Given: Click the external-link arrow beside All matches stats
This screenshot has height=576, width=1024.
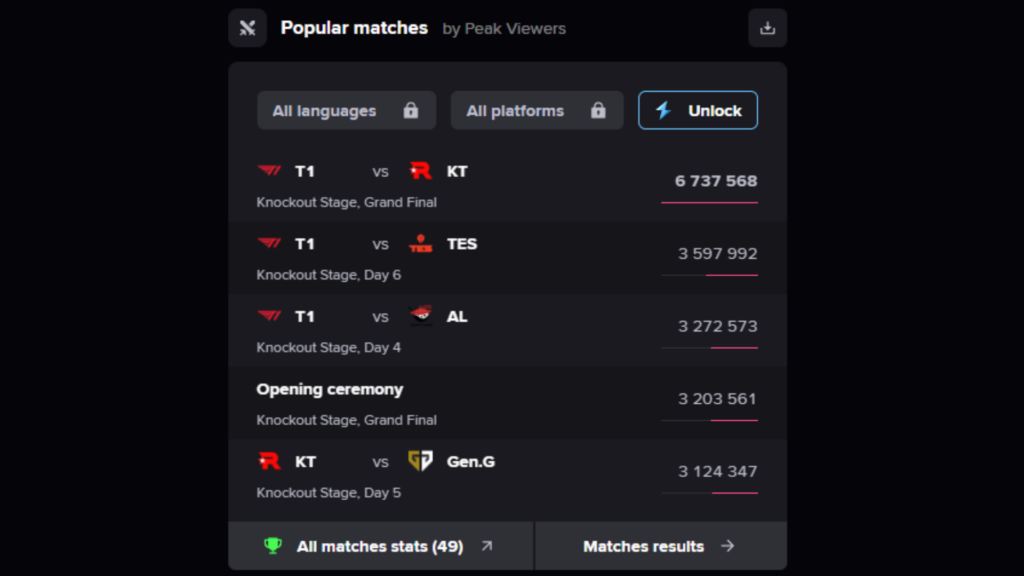Looking at the screenshot, I should coord(486,545).
